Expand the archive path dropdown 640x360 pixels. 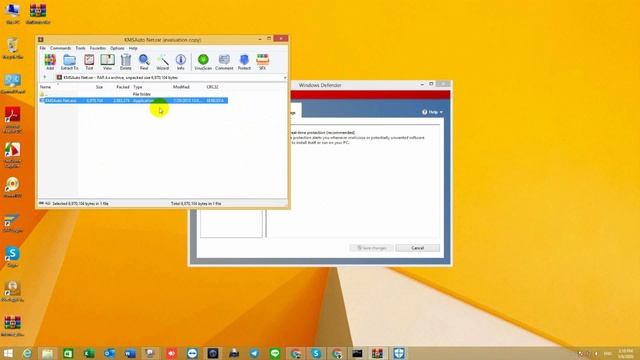[284, 78]
